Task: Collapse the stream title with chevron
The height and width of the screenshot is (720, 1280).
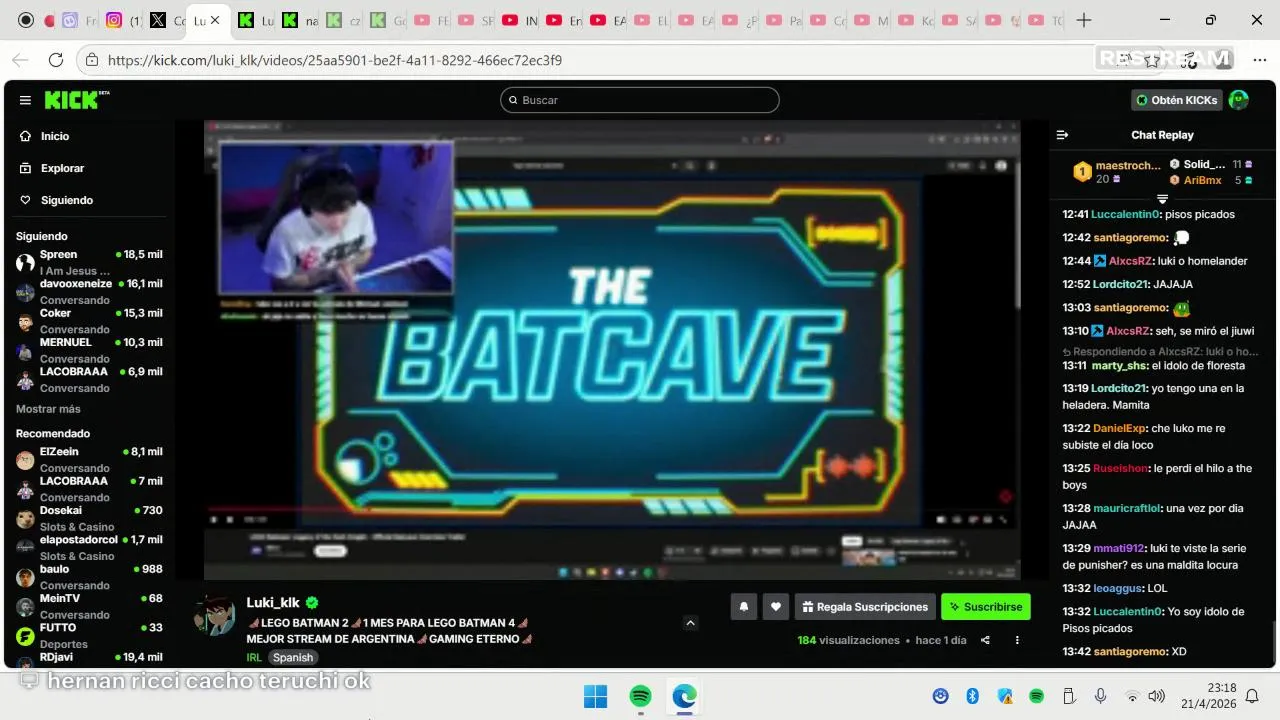Action: (x=690, y=623)
